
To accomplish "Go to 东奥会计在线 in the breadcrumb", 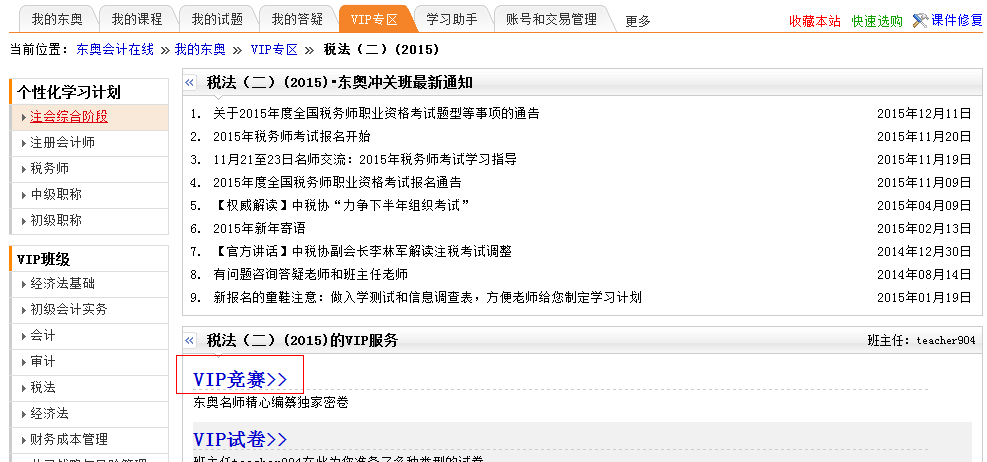I will (x=116, y=49).
